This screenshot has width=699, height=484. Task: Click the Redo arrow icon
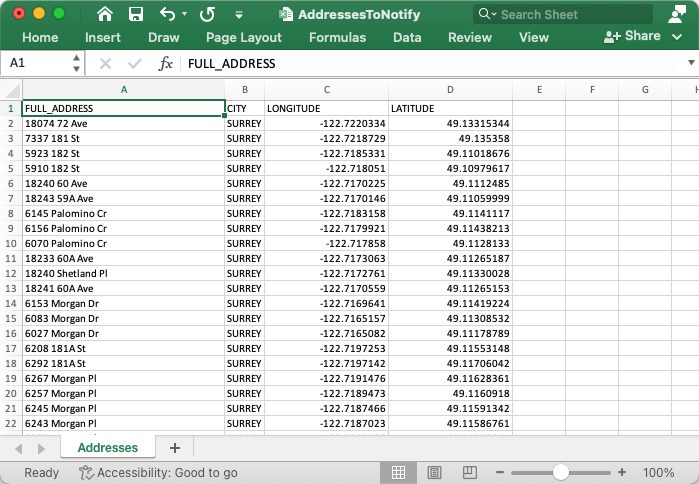(x=207, y=15)
